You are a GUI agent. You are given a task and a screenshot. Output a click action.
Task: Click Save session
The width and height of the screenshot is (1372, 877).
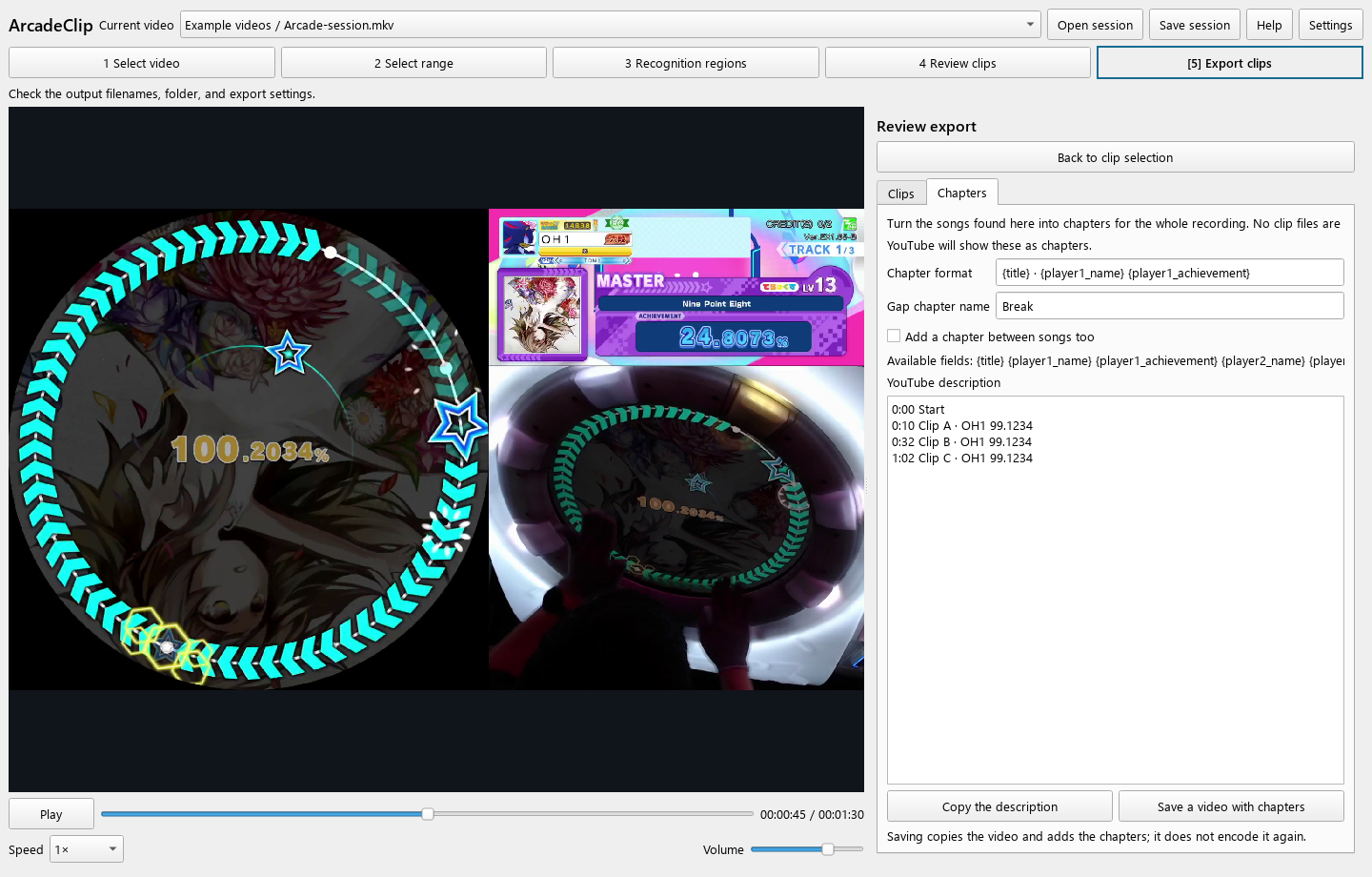1195,25
